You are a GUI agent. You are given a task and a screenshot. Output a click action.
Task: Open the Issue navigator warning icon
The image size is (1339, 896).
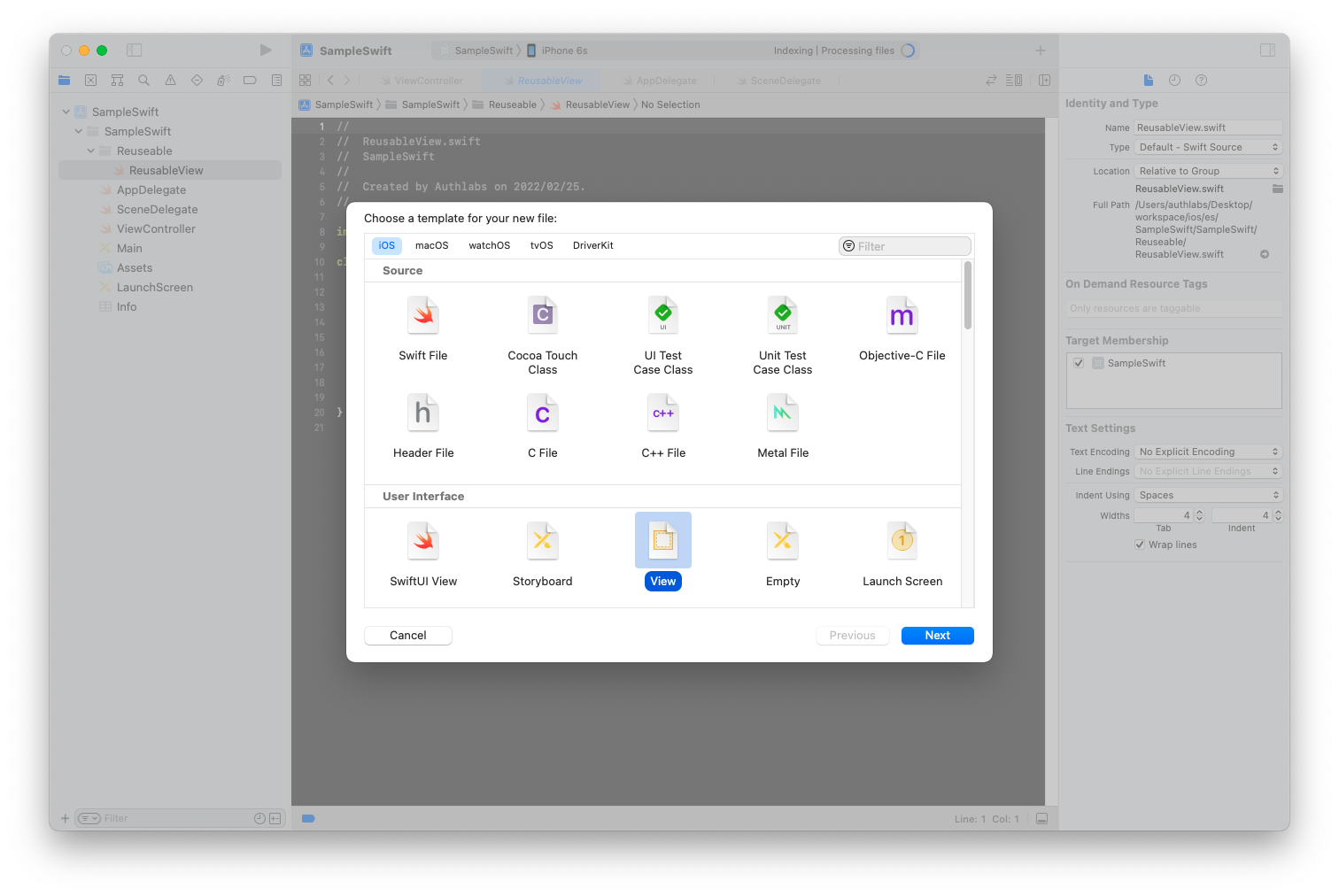point(170,81)
